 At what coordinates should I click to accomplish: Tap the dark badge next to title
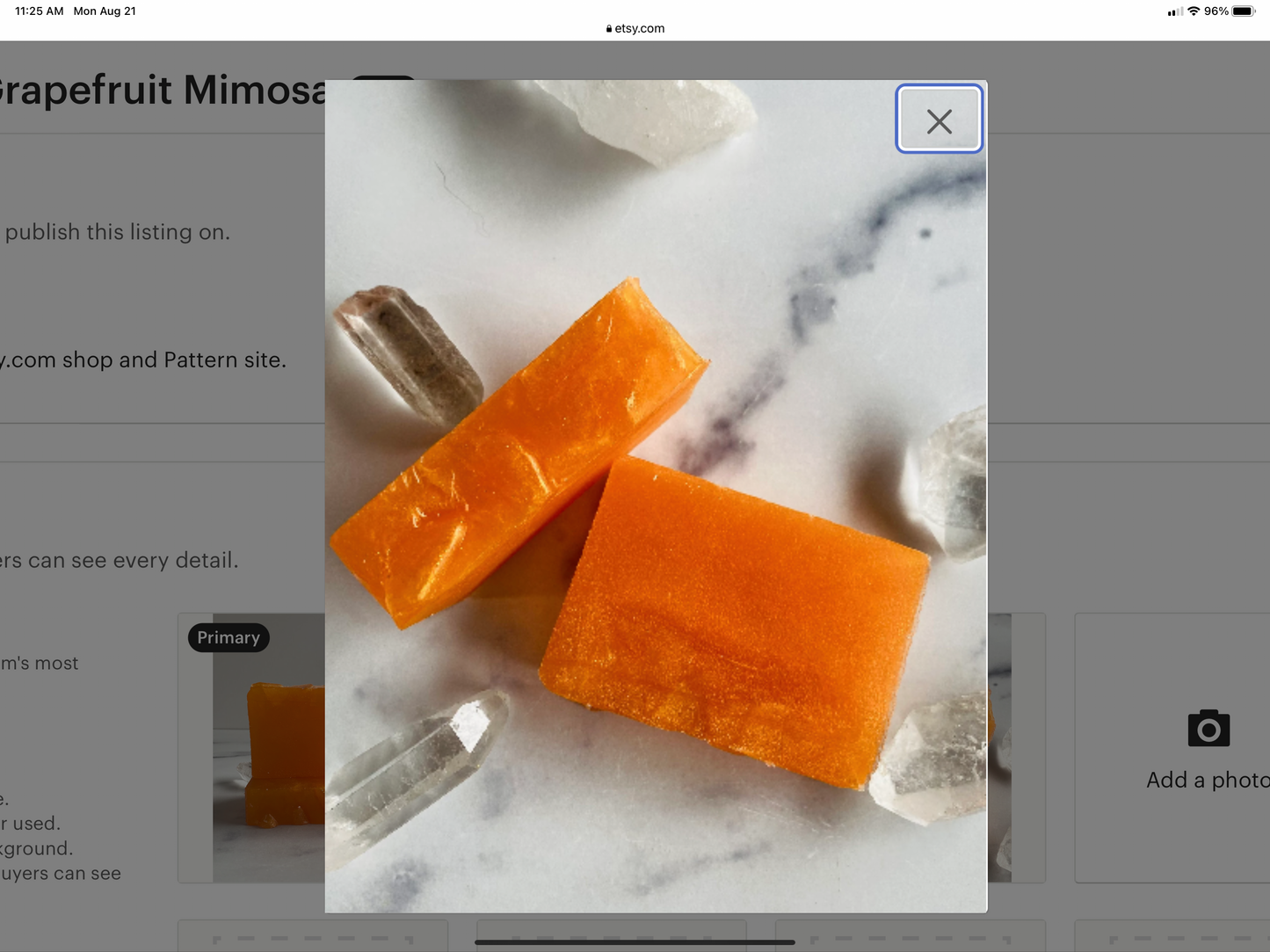[382, 79]
